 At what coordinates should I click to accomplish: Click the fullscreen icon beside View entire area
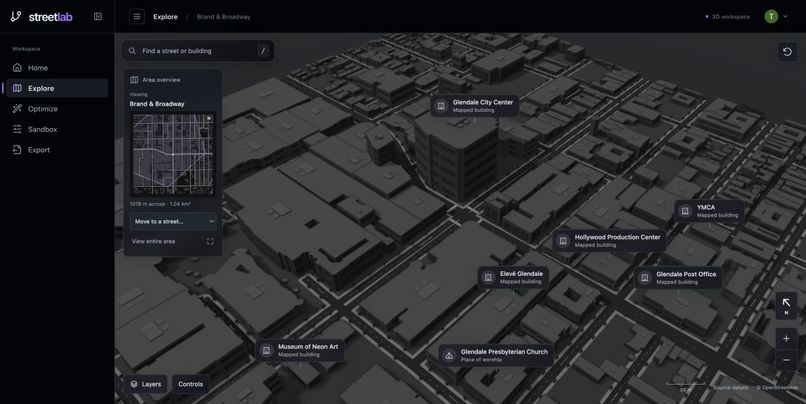click(210, 241)
